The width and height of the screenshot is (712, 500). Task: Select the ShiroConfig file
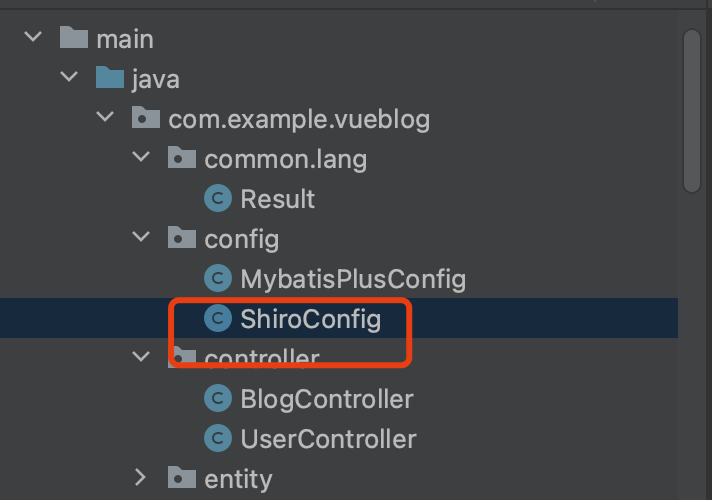point(310,319)
